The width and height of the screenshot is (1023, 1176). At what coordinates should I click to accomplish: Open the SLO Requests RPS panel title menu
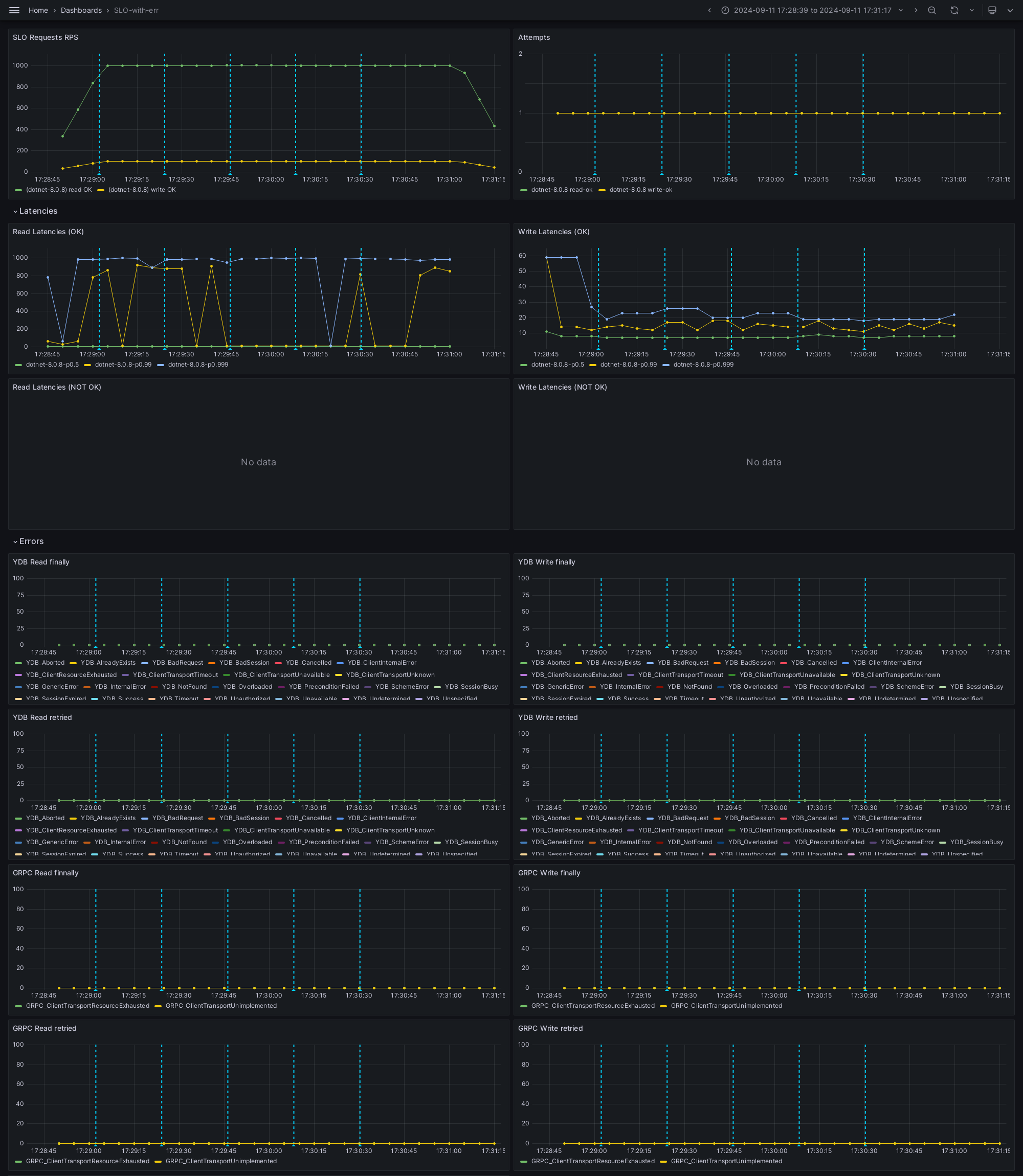coord(46,38)
